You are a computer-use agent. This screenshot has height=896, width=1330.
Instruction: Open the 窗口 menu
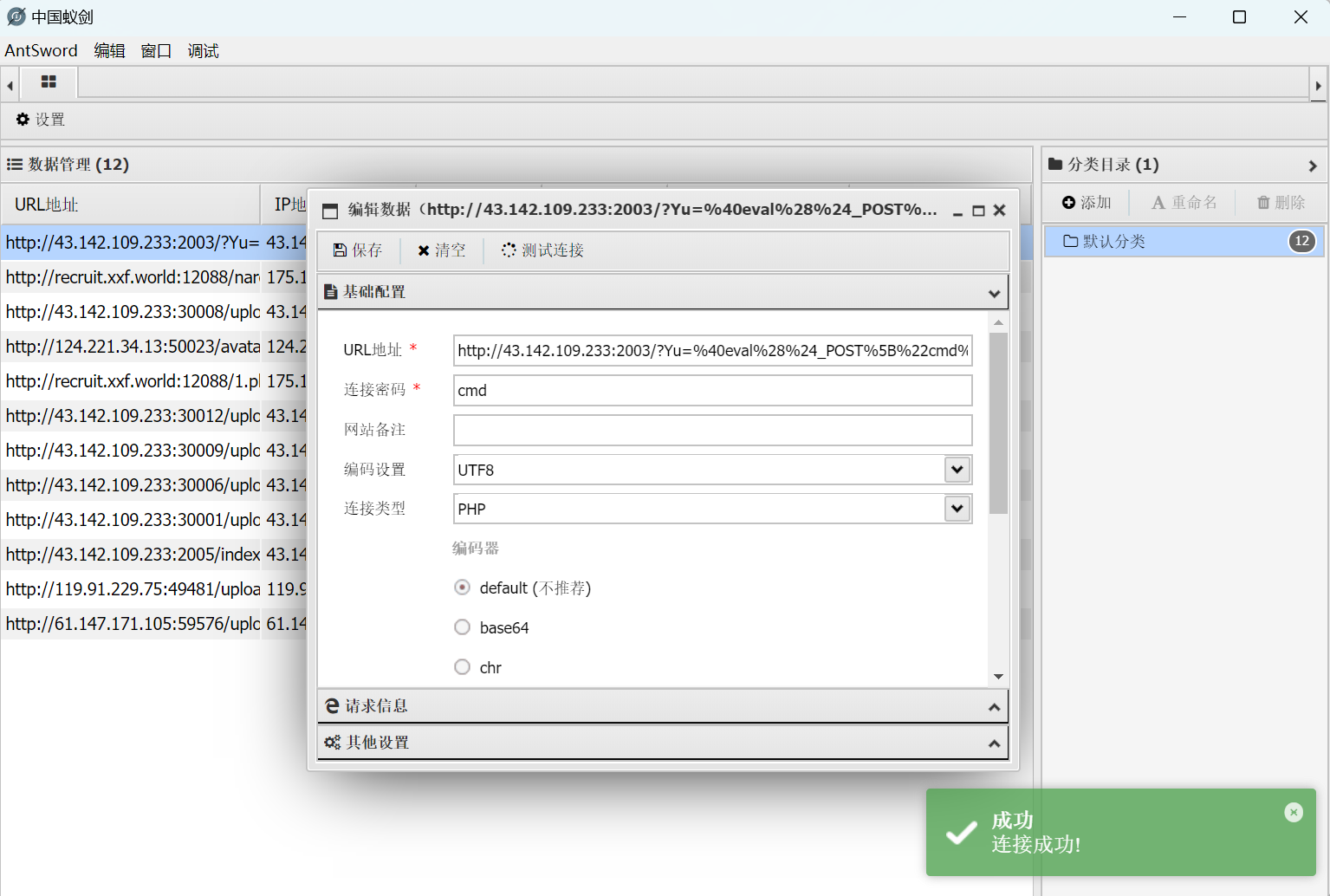coord(156,51)
